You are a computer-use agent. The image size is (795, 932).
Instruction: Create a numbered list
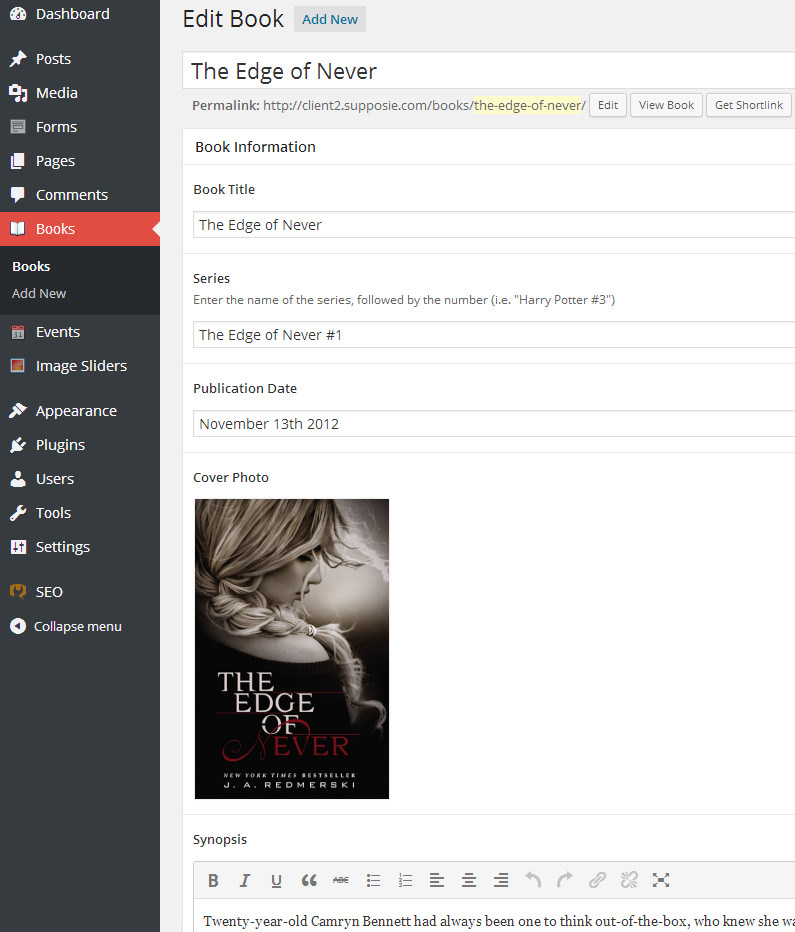click(x=405, y=880)
